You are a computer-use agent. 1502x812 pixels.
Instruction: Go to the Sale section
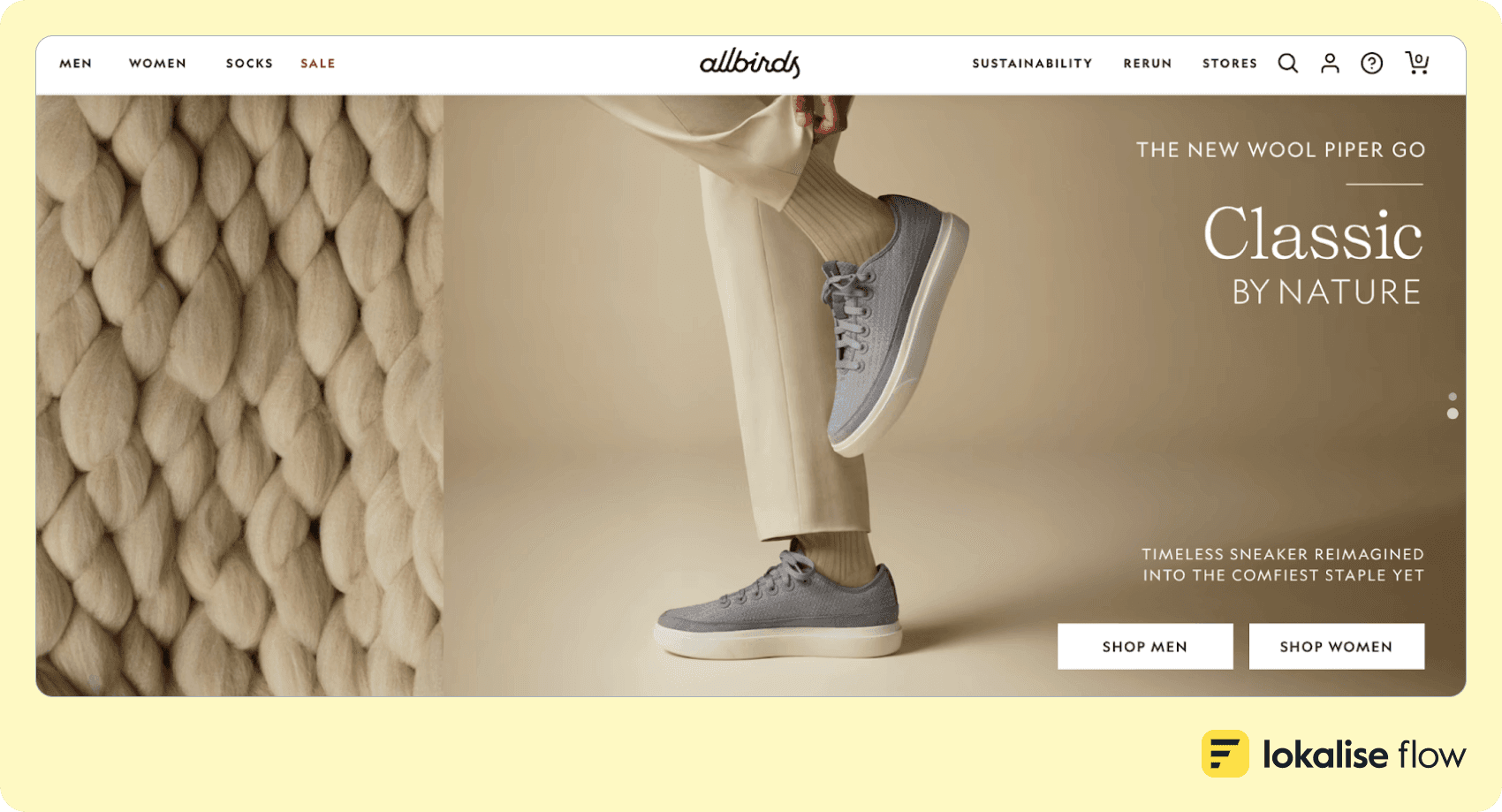tap(318, 64)
